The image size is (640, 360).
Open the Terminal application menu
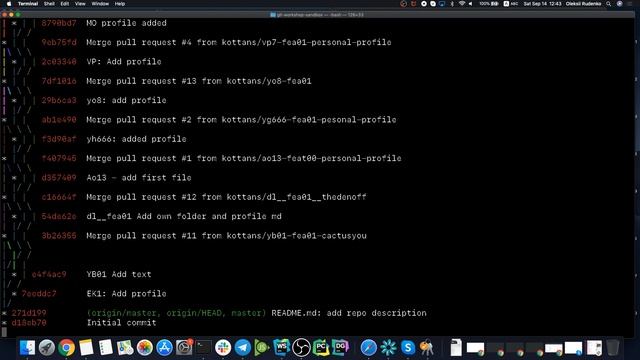[28, 4]
